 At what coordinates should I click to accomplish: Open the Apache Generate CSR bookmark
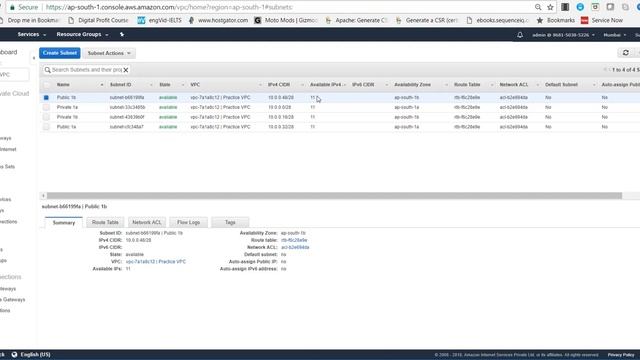pyautogui.click(x=356, y=20)
